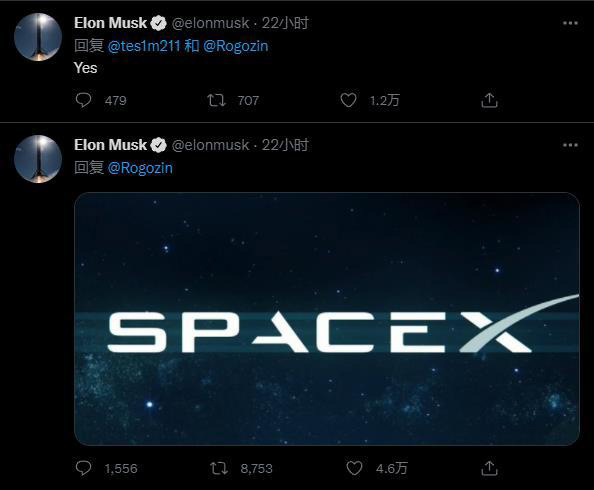Open second tweet's 22小时 timestamp

(285, 145)
